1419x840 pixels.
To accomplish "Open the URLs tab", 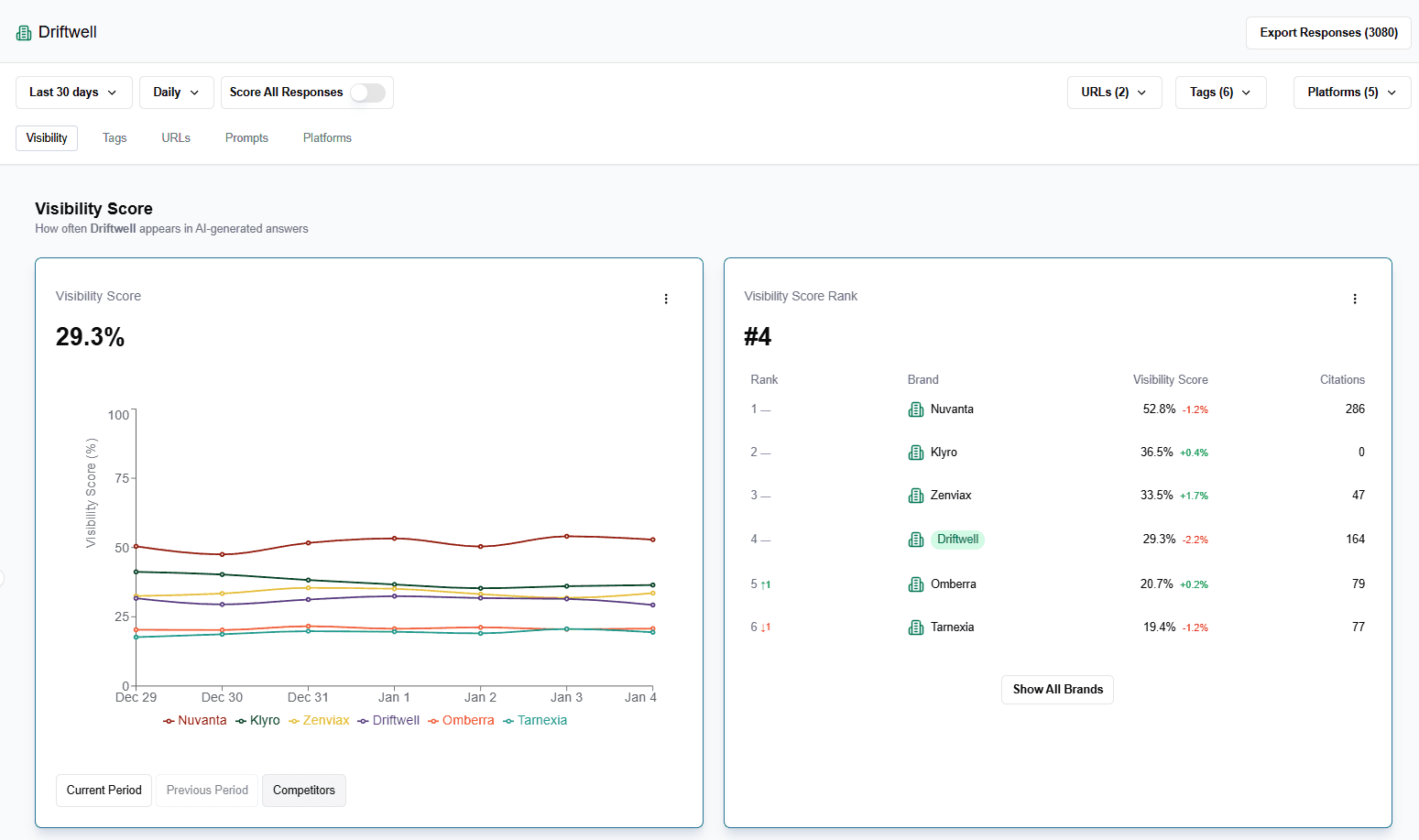I will [175, 137].
